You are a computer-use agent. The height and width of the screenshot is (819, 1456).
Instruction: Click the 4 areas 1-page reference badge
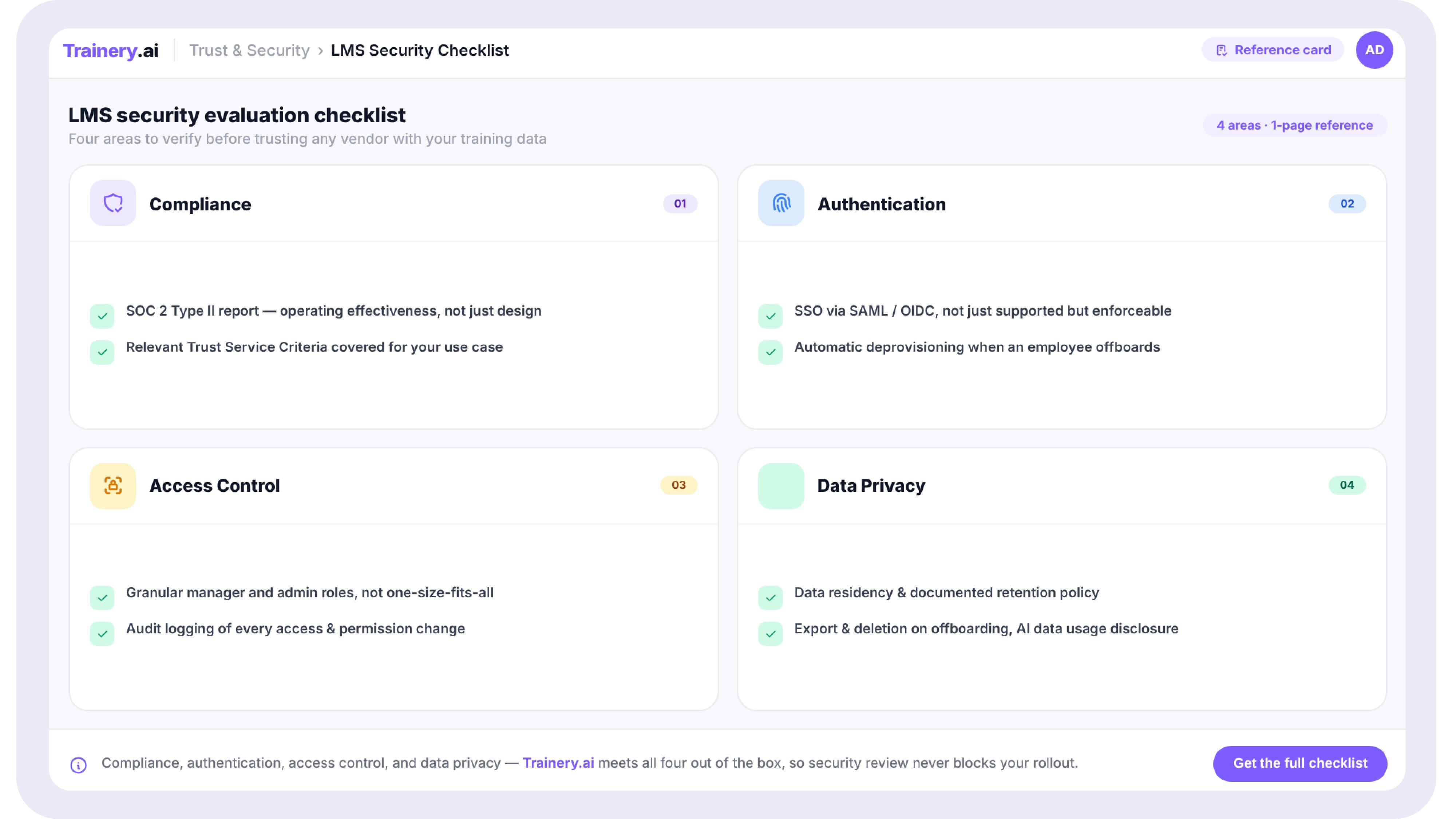point(1294,125)
